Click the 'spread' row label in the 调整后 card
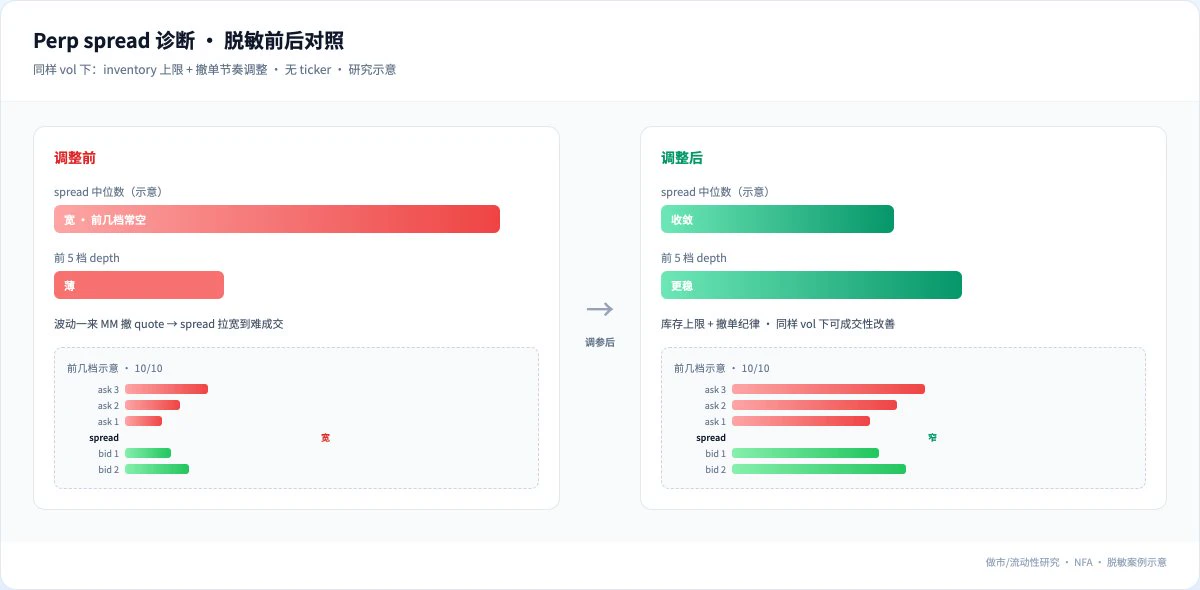Viewport: 1200px width, 590px height. (x=711, y=437)
